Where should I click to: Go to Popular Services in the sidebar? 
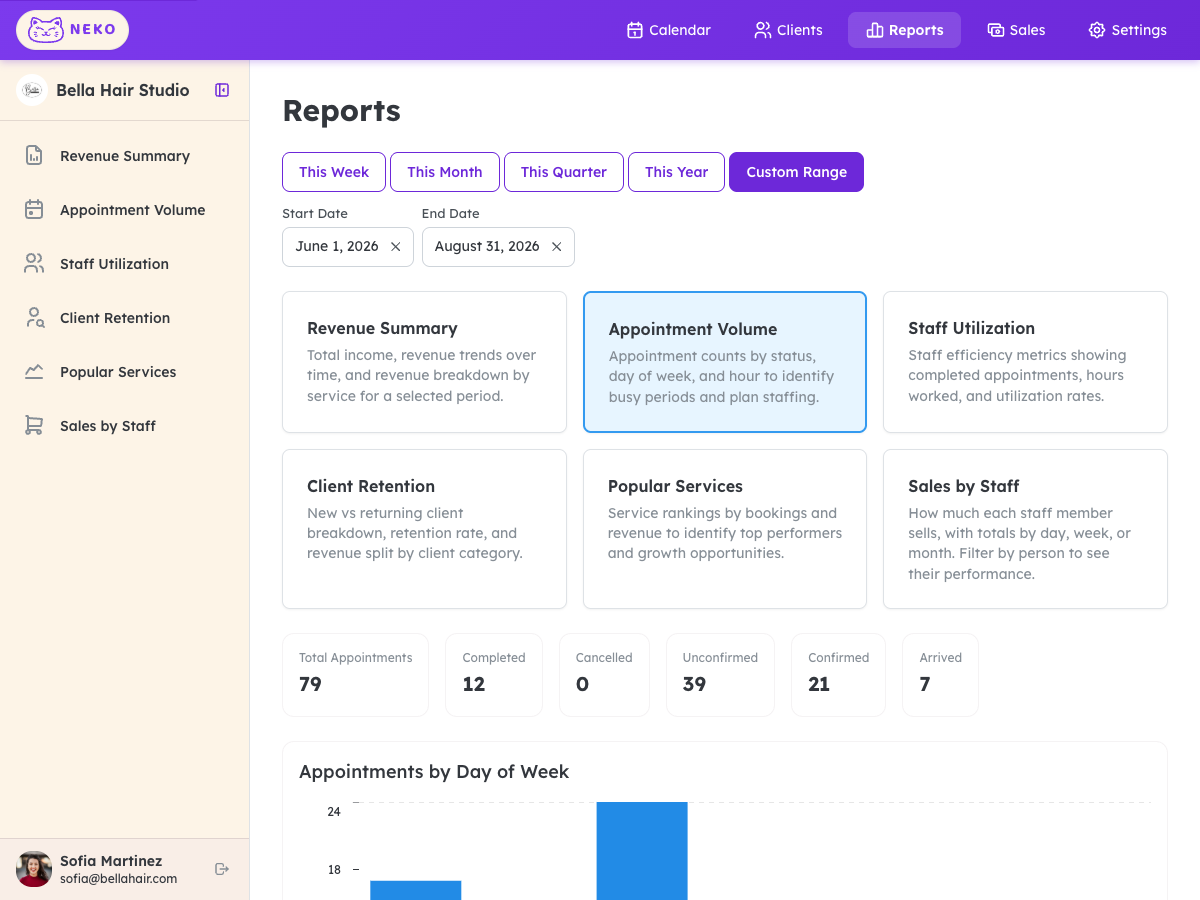pyautogui.click(x=125, y=372)
